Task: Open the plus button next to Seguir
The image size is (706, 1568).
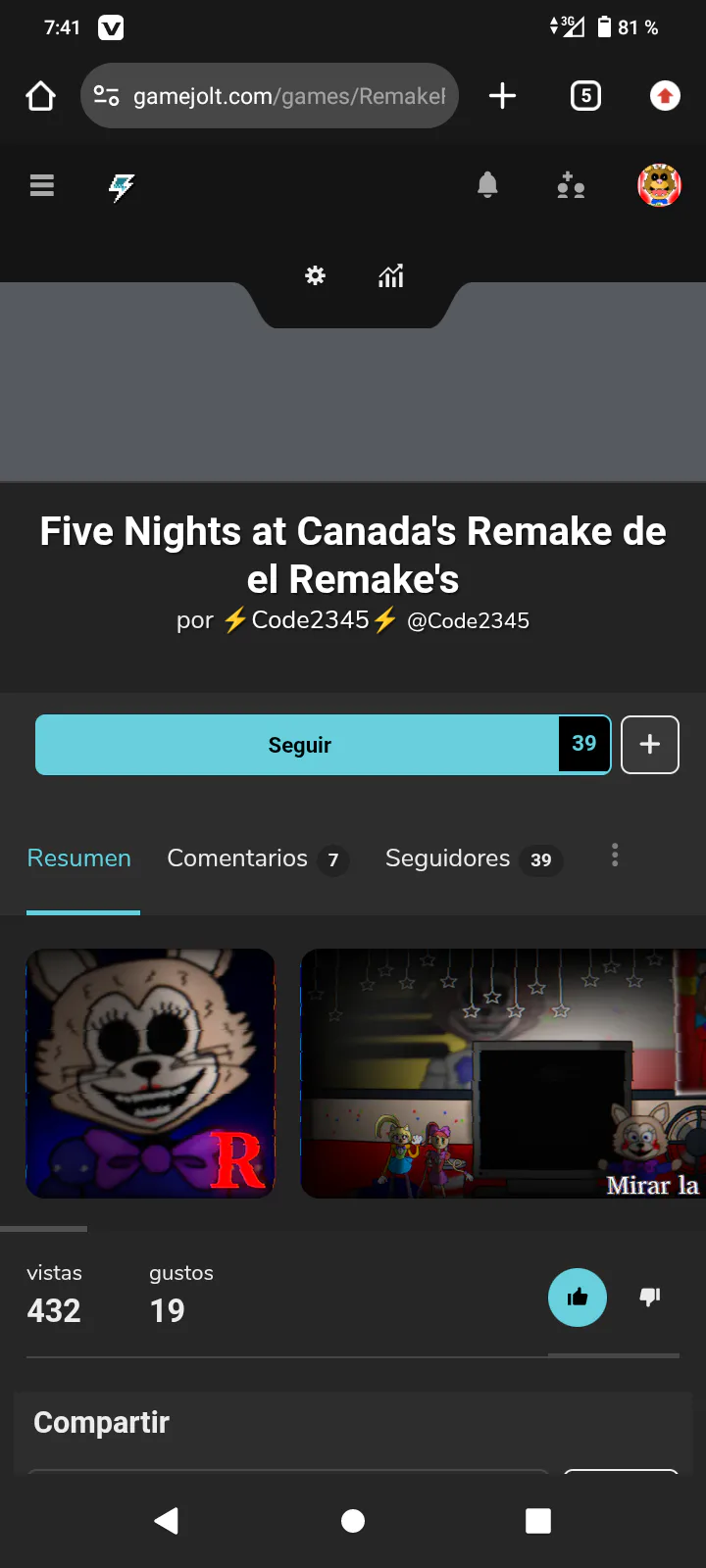Action: [x=650, y=745]
